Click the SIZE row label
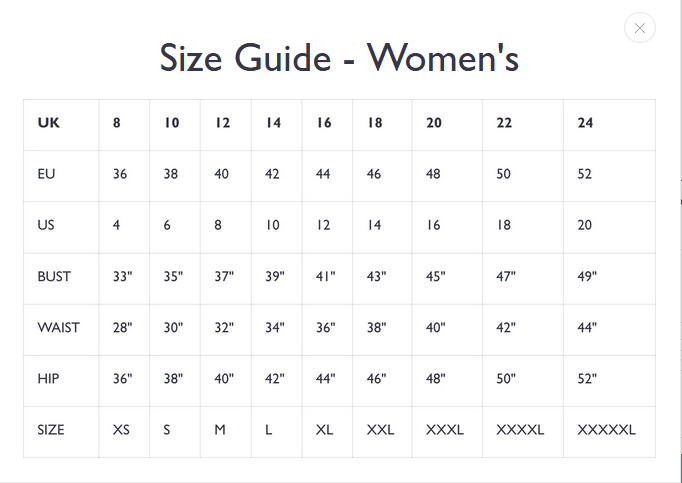This screenshot has width=682, height=483. [x=51, y=430]
